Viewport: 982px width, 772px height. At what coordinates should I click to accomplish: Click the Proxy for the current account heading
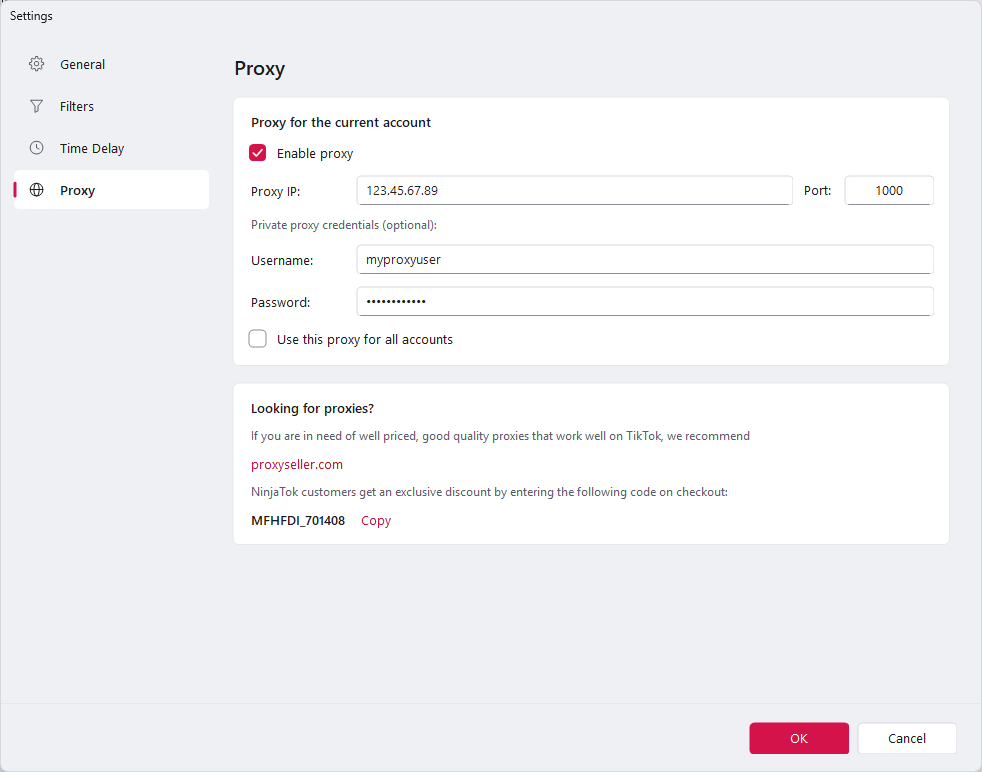(x=341, y=122)
